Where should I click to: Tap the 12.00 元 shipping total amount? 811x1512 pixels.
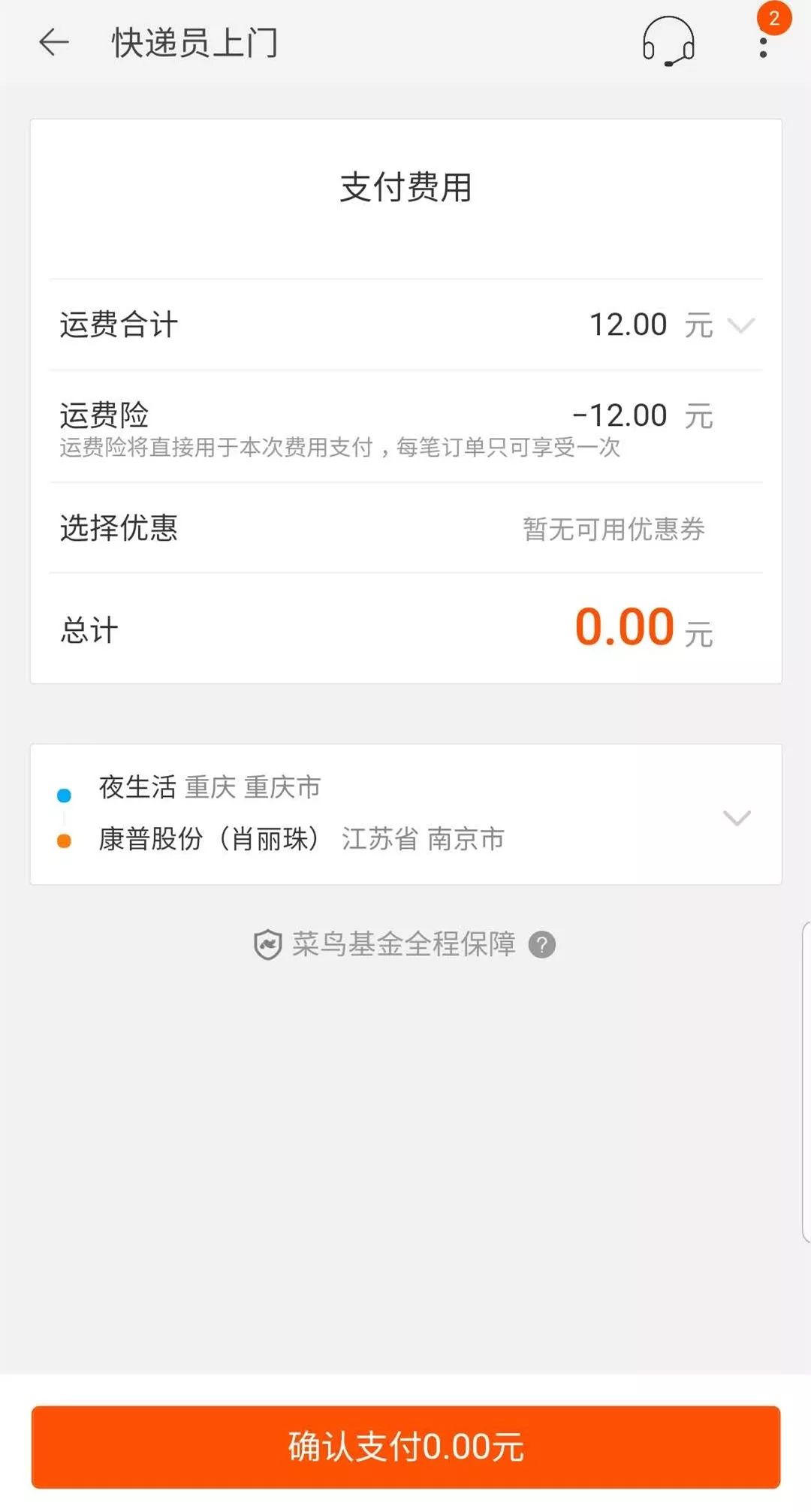tap(650, 325)
